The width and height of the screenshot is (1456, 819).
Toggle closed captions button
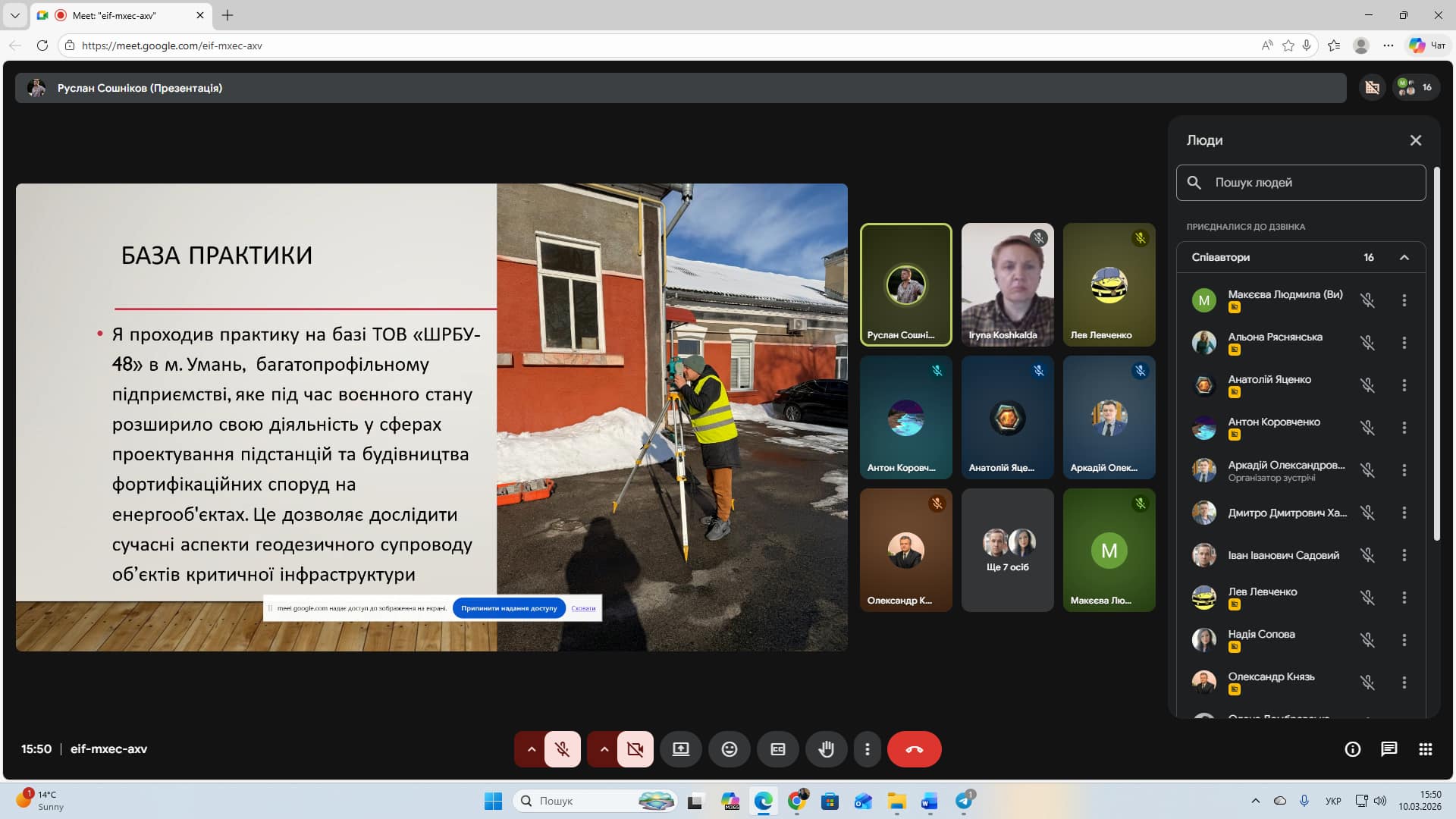(777, 749)
